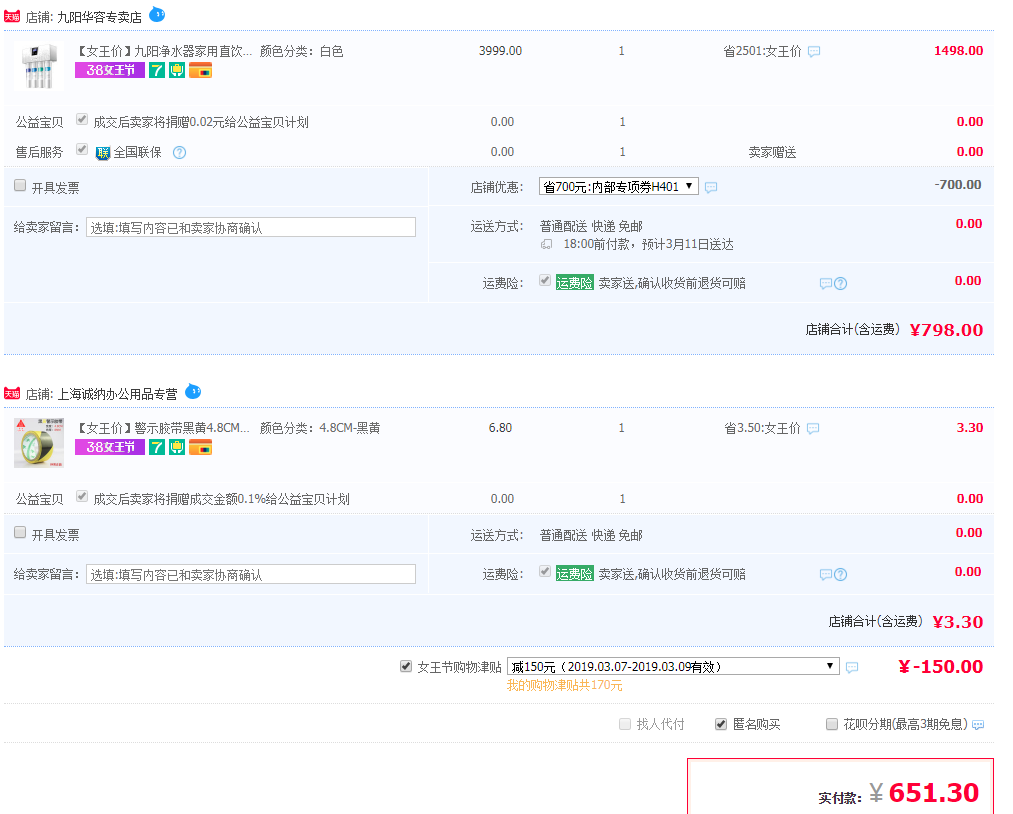
Task: Click the ¥798.00 store total
Action: click(946, 329)
